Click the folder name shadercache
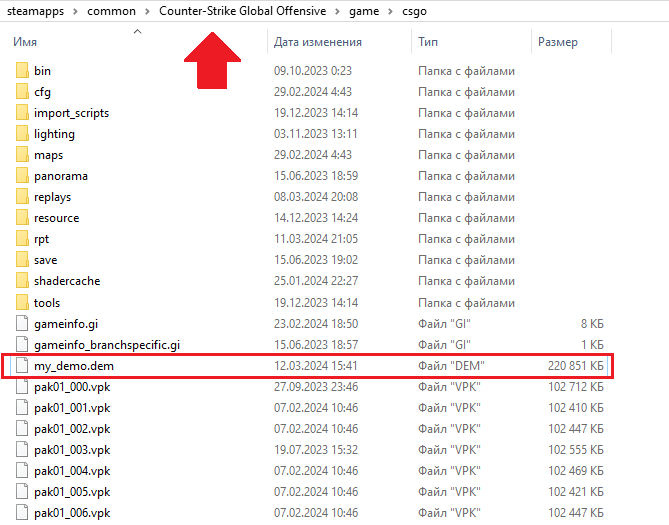The height and width of the screenshot is (525, 669). click(67, 281)
